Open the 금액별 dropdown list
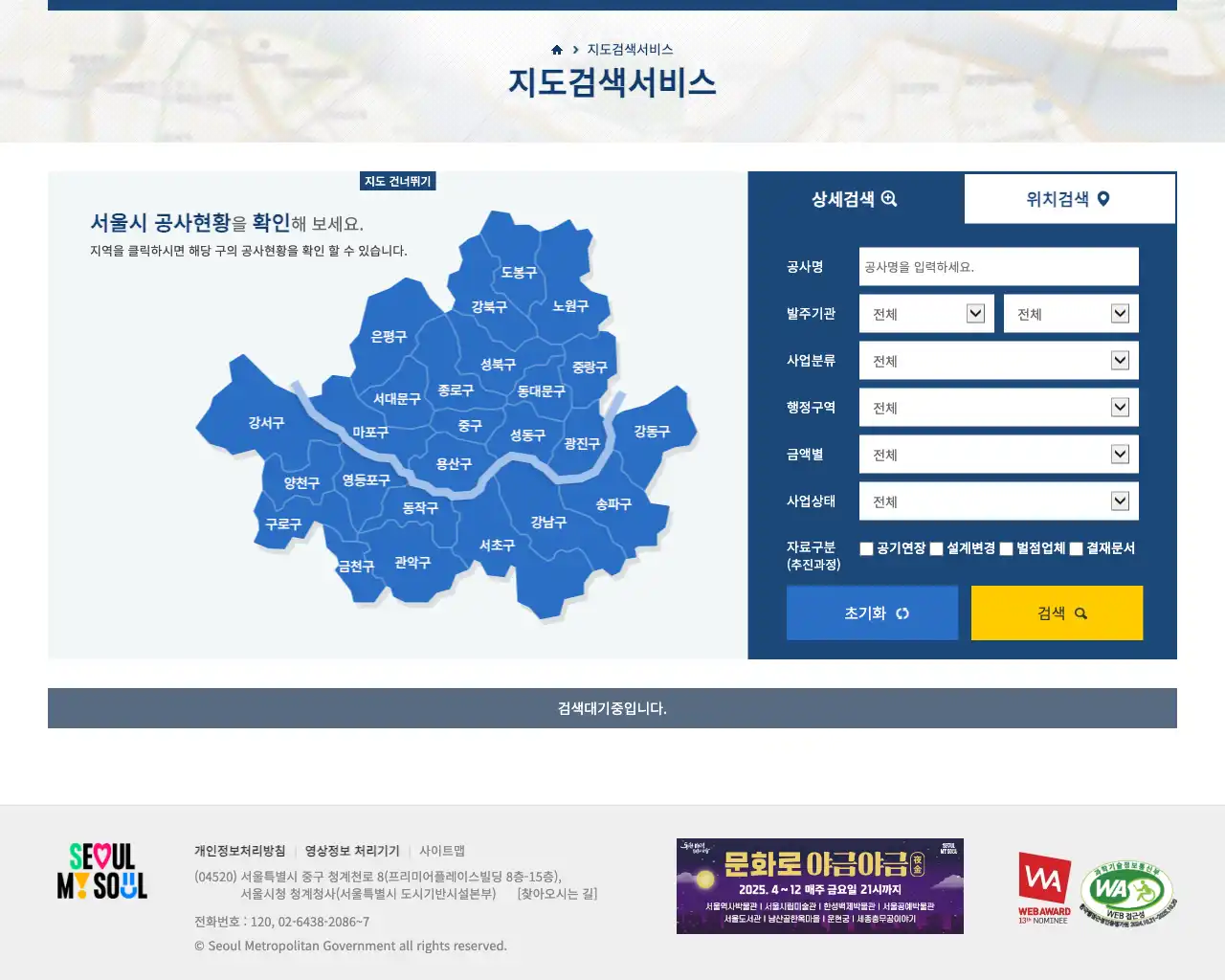Image resolution: width=1225 pixels, height=980 pixels. coord(998,455)
